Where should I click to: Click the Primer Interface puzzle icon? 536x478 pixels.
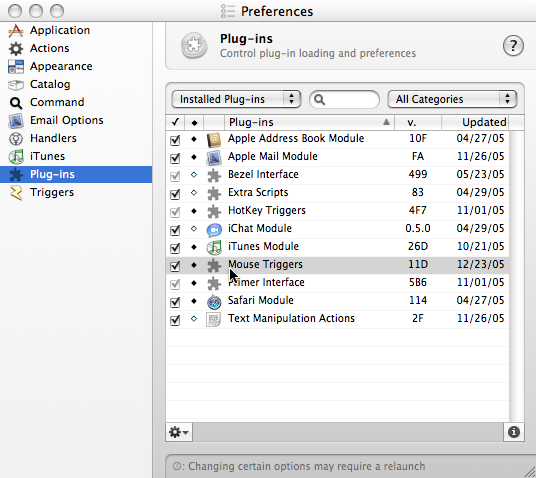(x=214, y=284)
